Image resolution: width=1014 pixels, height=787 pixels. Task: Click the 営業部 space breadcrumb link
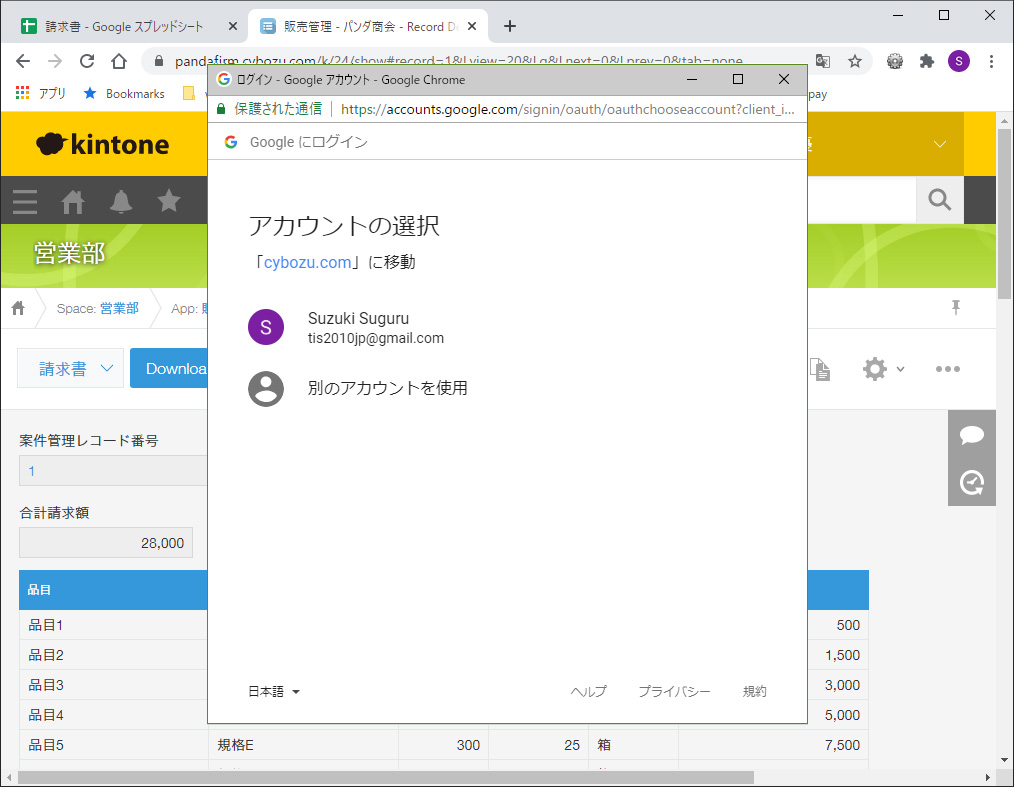pyautogui.click(x=119, y=309)
